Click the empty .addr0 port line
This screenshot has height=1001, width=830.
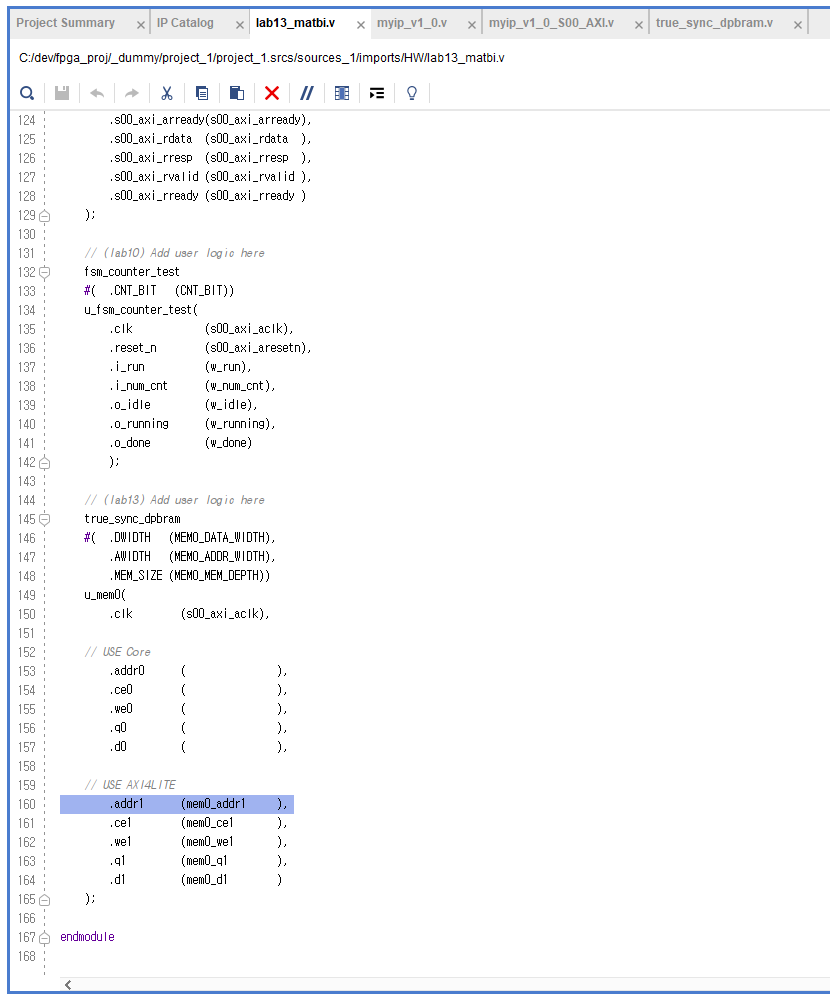(198, 671)
